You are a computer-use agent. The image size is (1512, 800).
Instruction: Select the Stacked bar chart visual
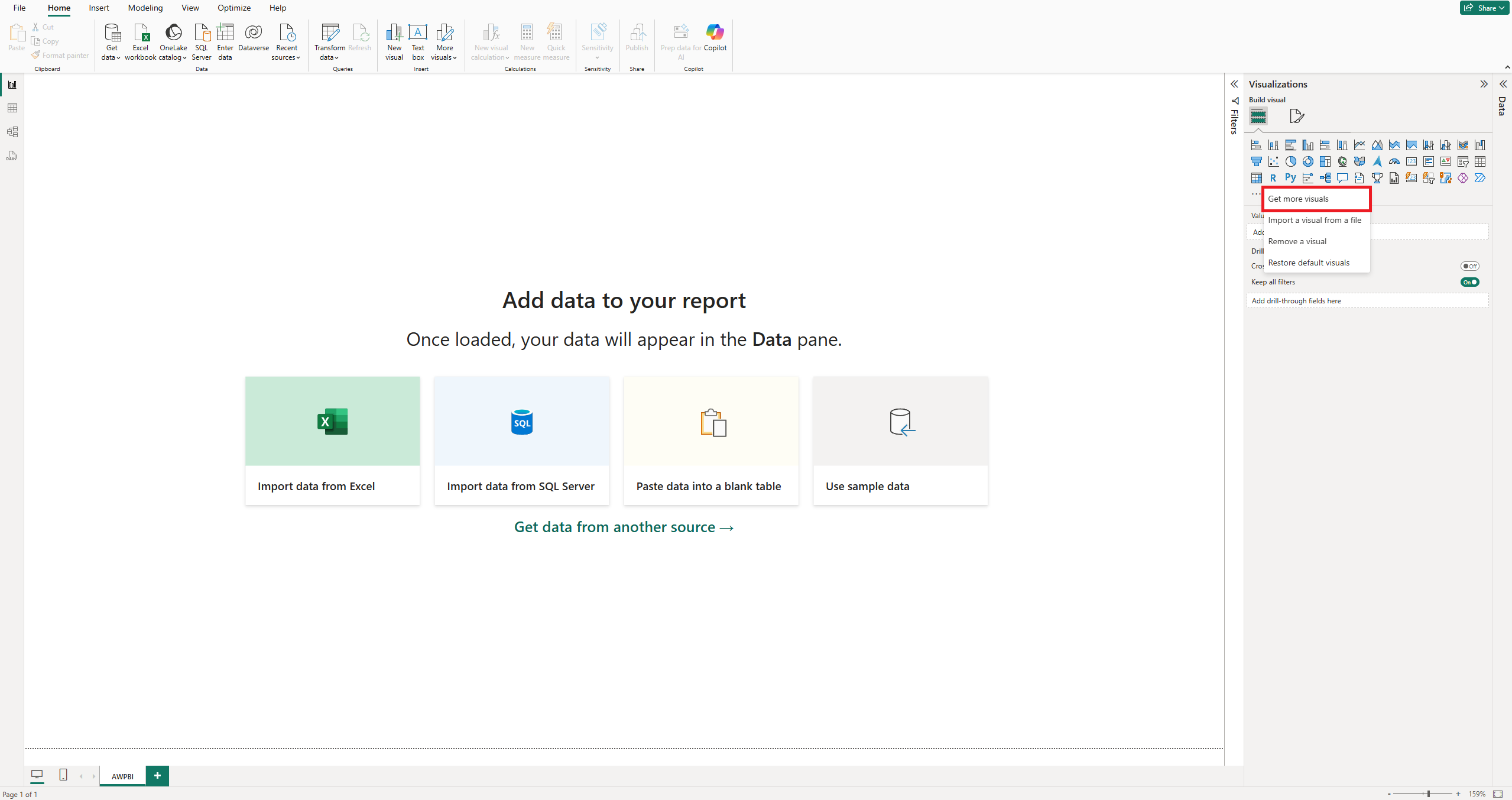coord(1256,145)
